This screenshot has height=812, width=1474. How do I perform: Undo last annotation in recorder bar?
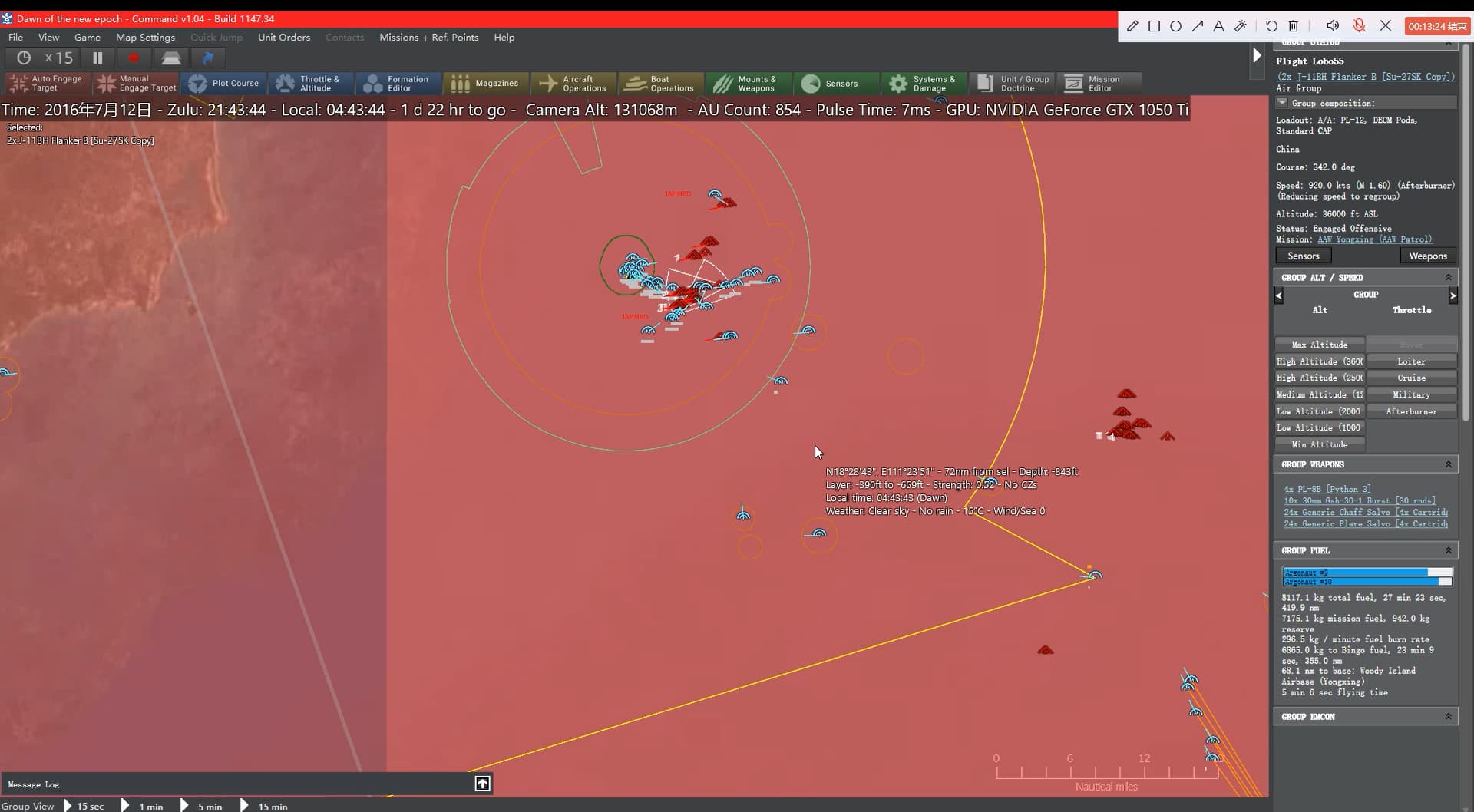tap(1271, 26)
